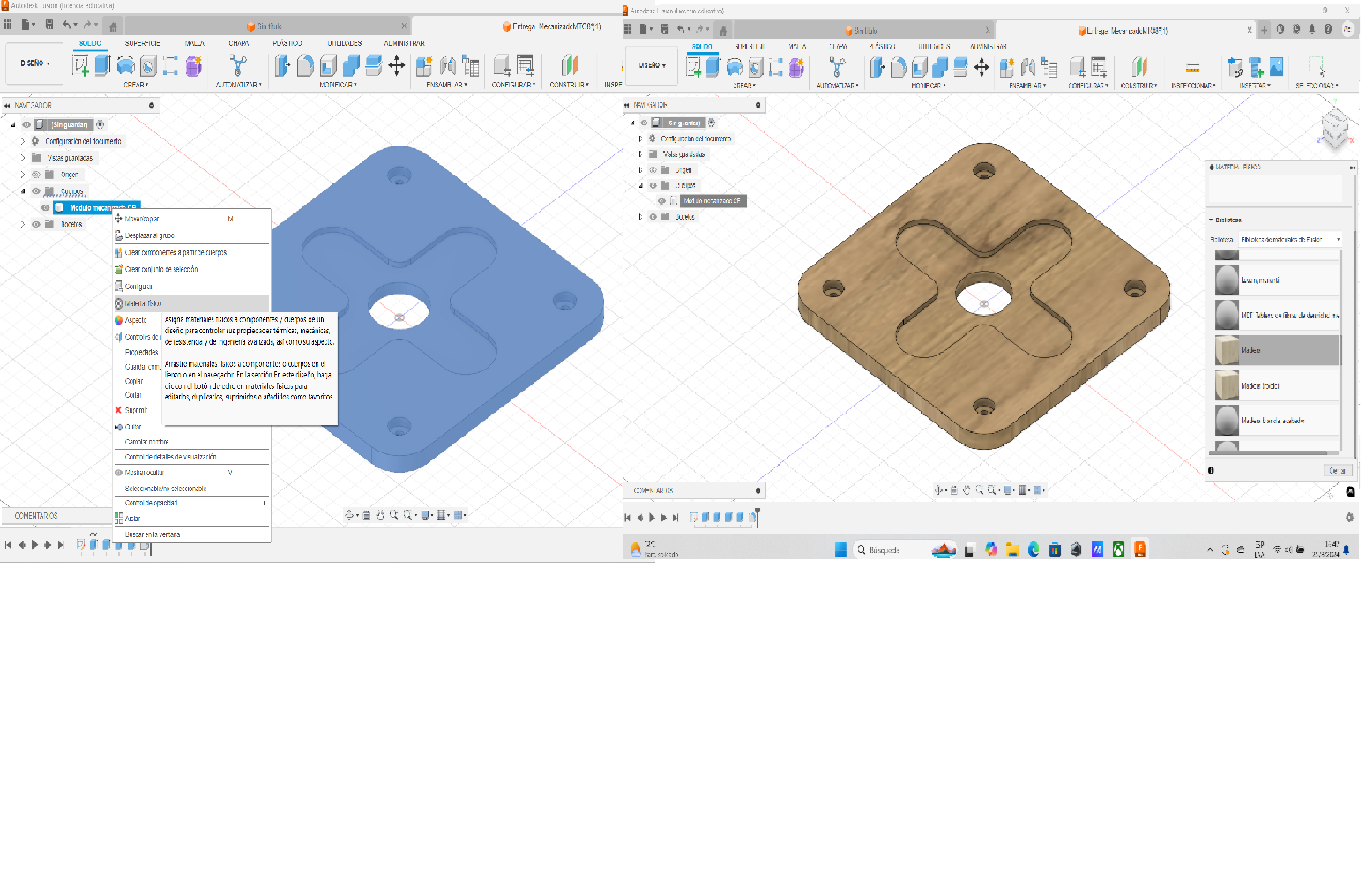
Task: Toggle visibility eye of Bocetos, left window
Action: point(36,224)
